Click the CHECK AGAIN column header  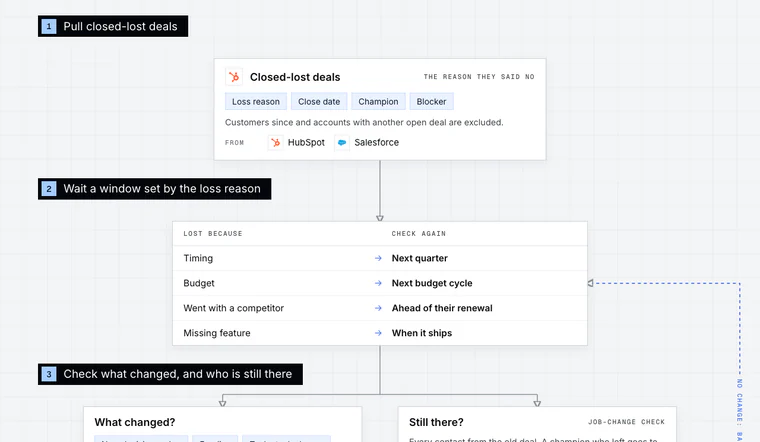click(x=419, y=234)
